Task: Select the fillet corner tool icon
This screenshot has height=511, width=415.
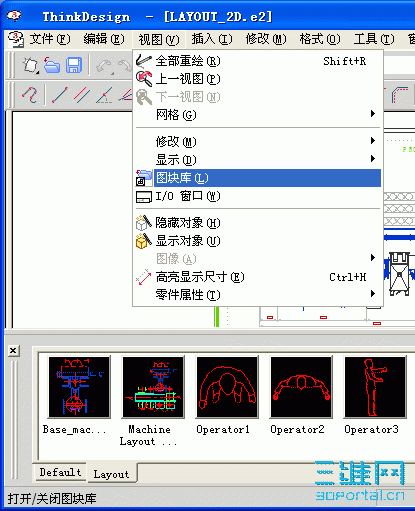Action: [399, 95]
